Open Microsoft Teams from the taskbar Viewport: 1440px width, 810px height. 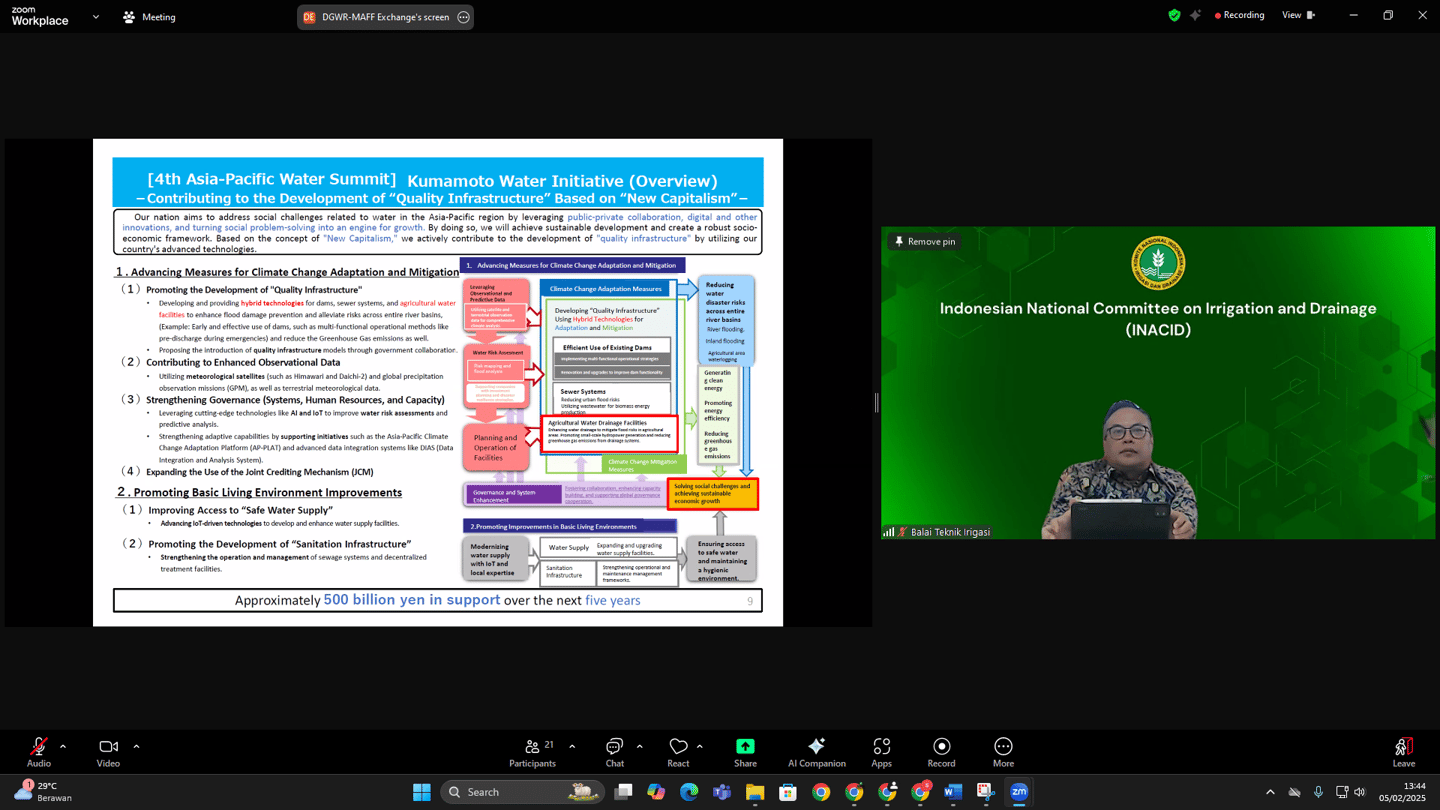(722, 792)
